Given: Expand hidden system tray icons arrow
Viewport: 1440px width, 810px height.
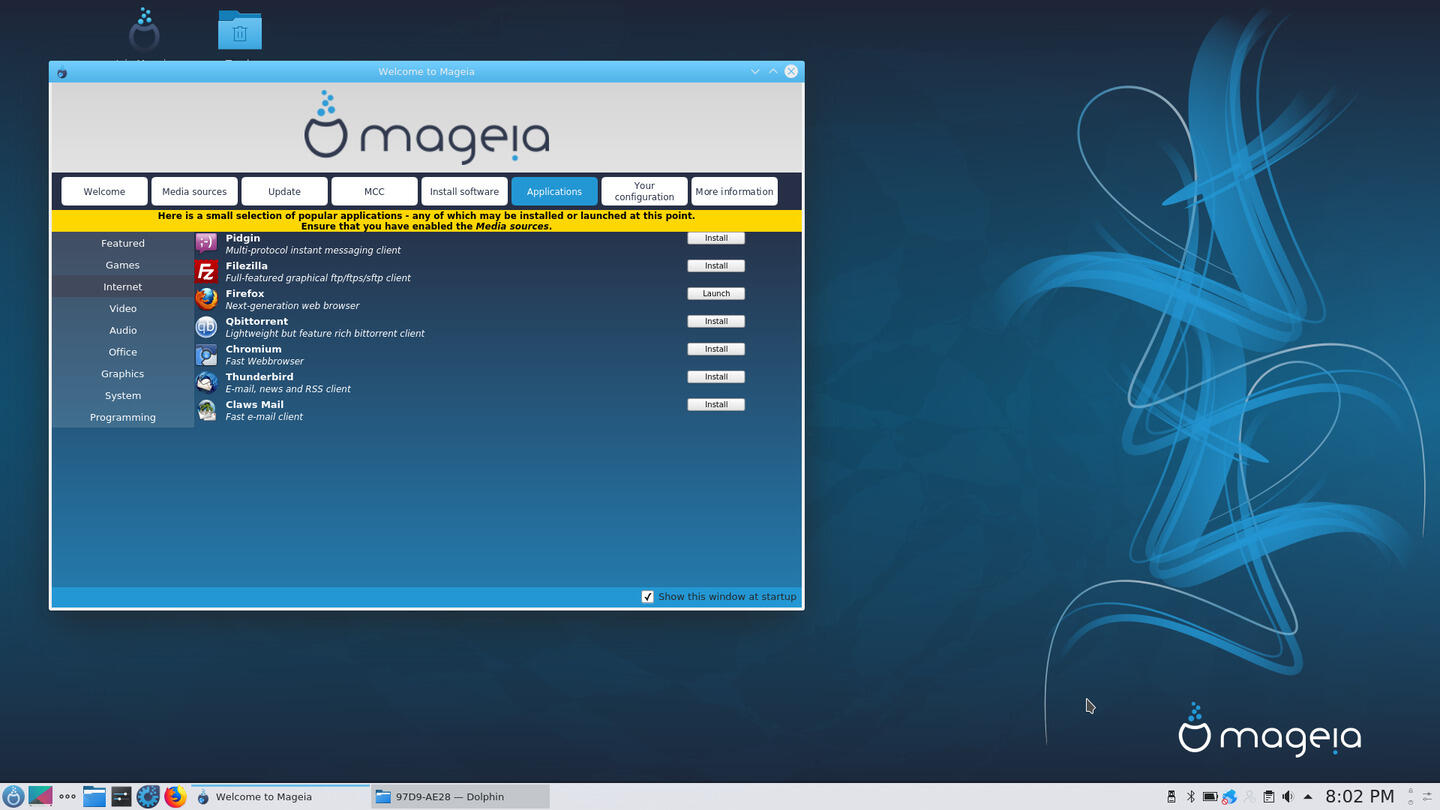Looking at the screenshot, I should 1307,797.
